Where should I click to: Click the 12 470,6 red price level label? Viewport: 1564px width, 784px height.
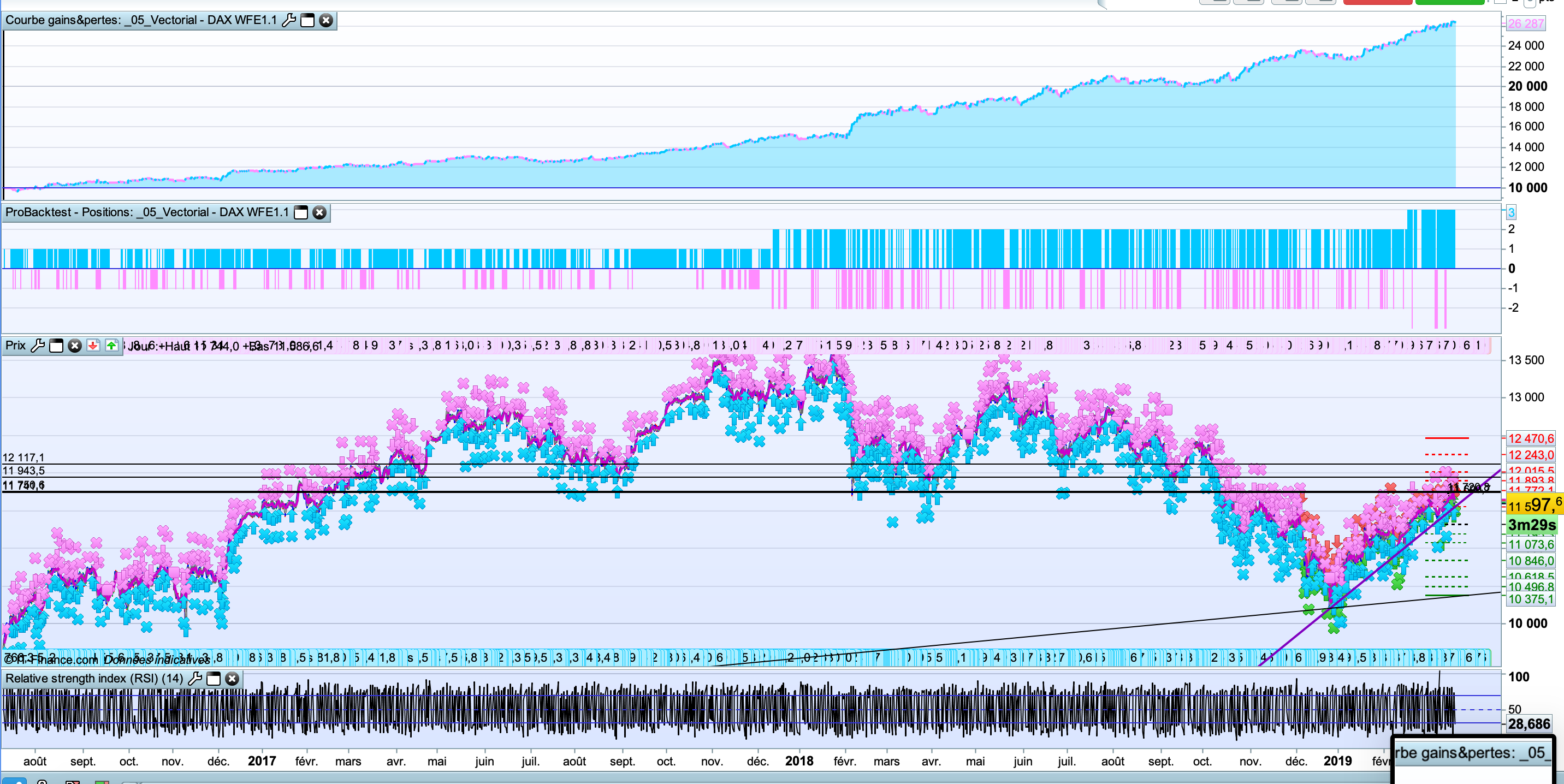point(1530,438)
